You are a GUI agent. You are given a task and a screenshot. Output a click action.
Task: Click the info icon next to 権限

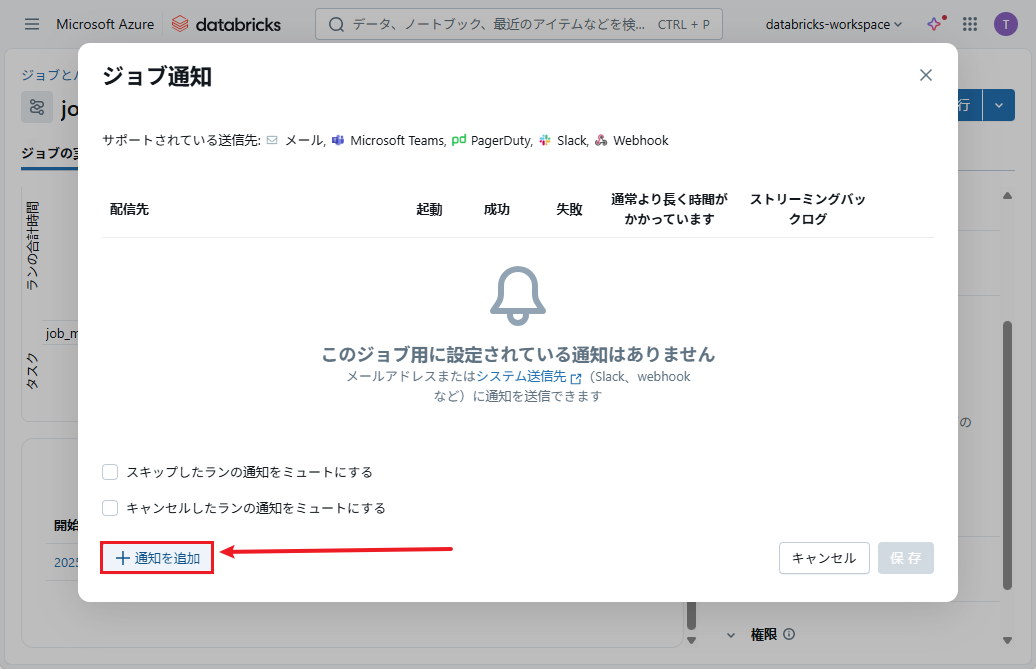pyautogui.click(x=789, y=634)
